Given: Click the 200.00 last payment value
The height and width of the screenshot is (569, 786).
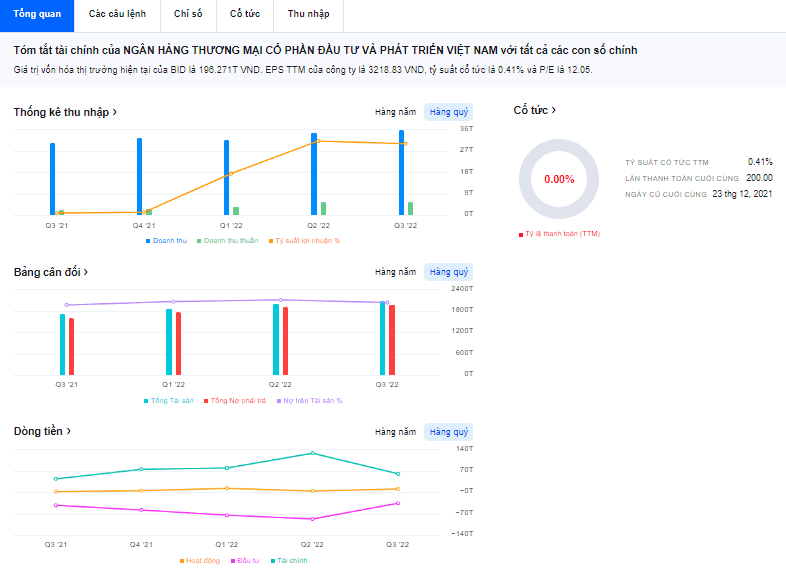Looking at the screenshot, I should 759,178.
